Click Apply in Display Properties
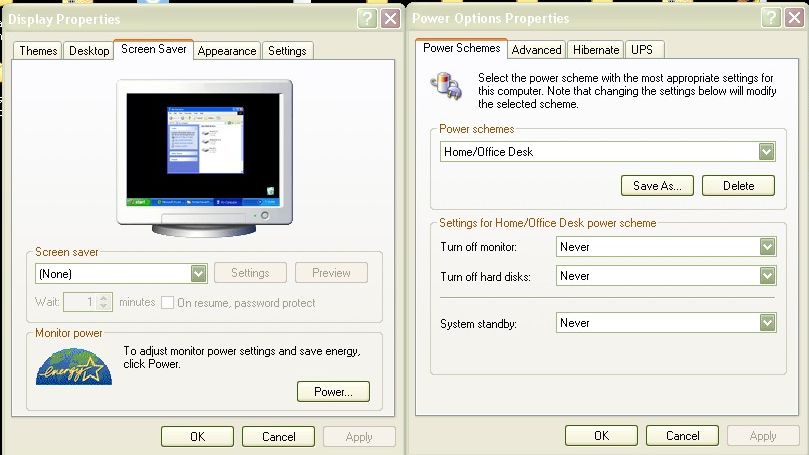 coord(359,436)
